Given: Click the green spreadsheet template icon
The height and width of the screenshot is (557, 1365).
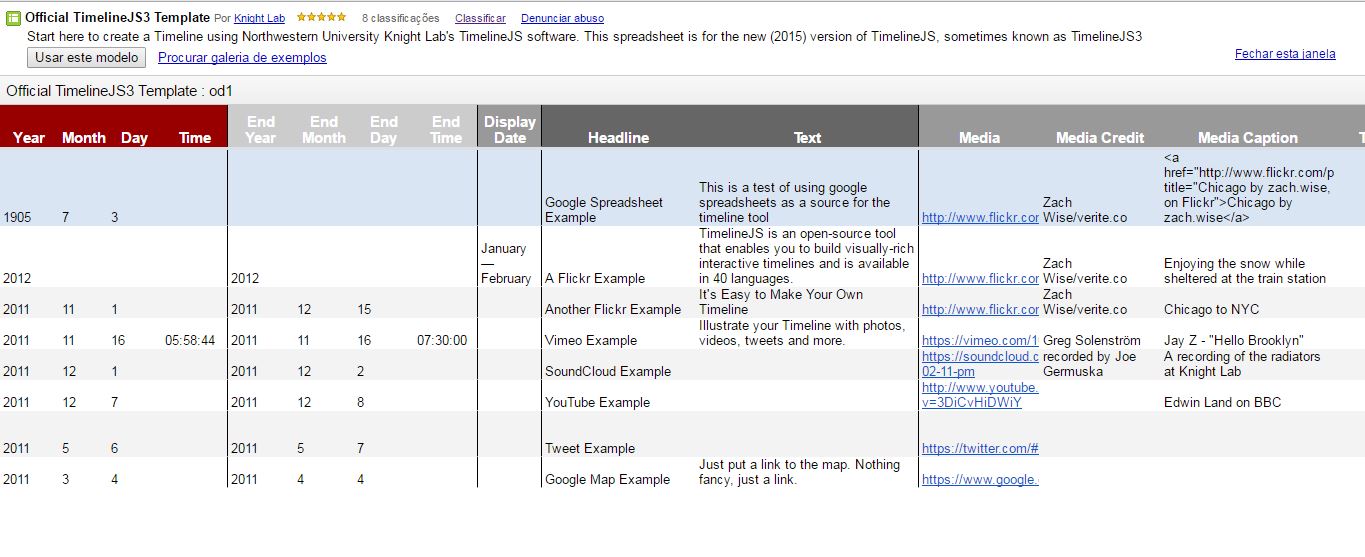Looking at the screenshot, I should 13,17.
